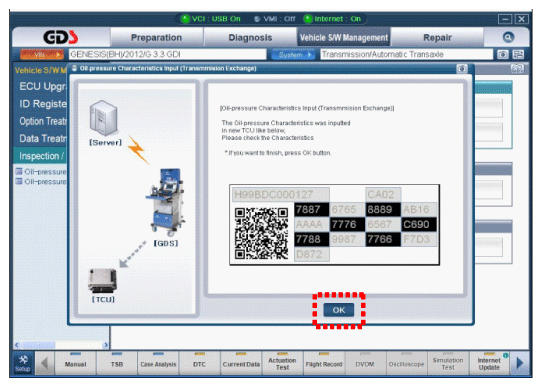Open the Repair tab

[437, 37]
